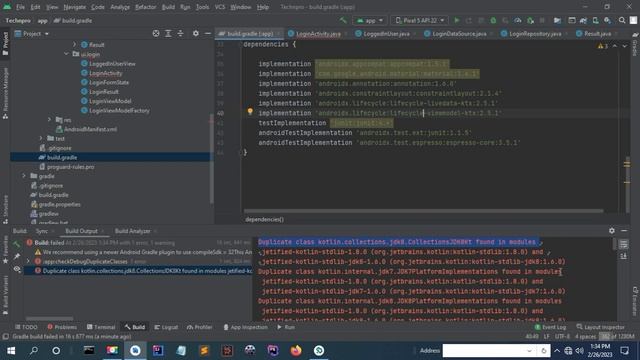Open the Build Variants side panel
Image resolution: width=640 pixels, height=360 pixels.
coord(5,295)
